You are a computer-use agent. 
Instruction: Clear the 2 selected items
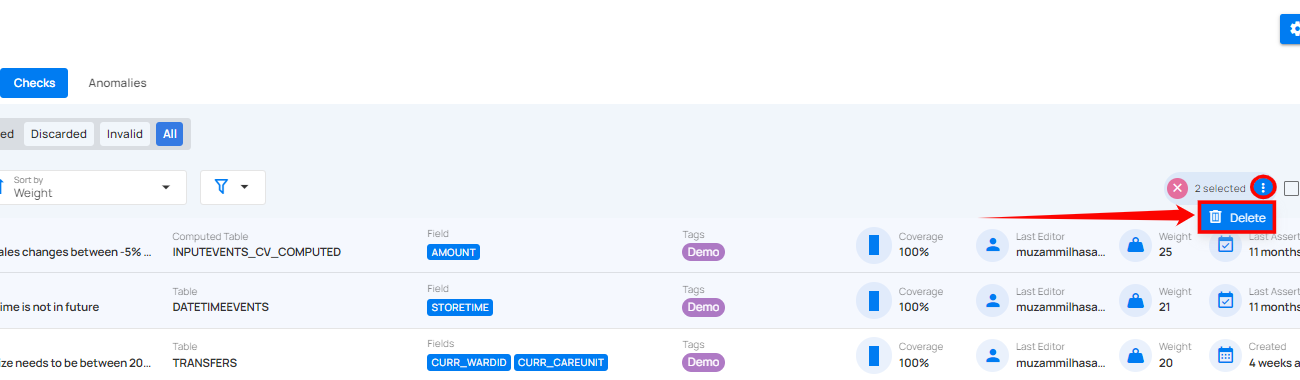1178,188
